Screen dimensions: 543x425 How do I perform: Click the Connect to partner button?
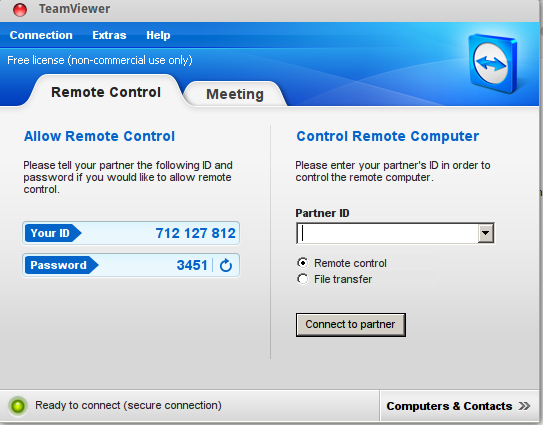point(350,325)
